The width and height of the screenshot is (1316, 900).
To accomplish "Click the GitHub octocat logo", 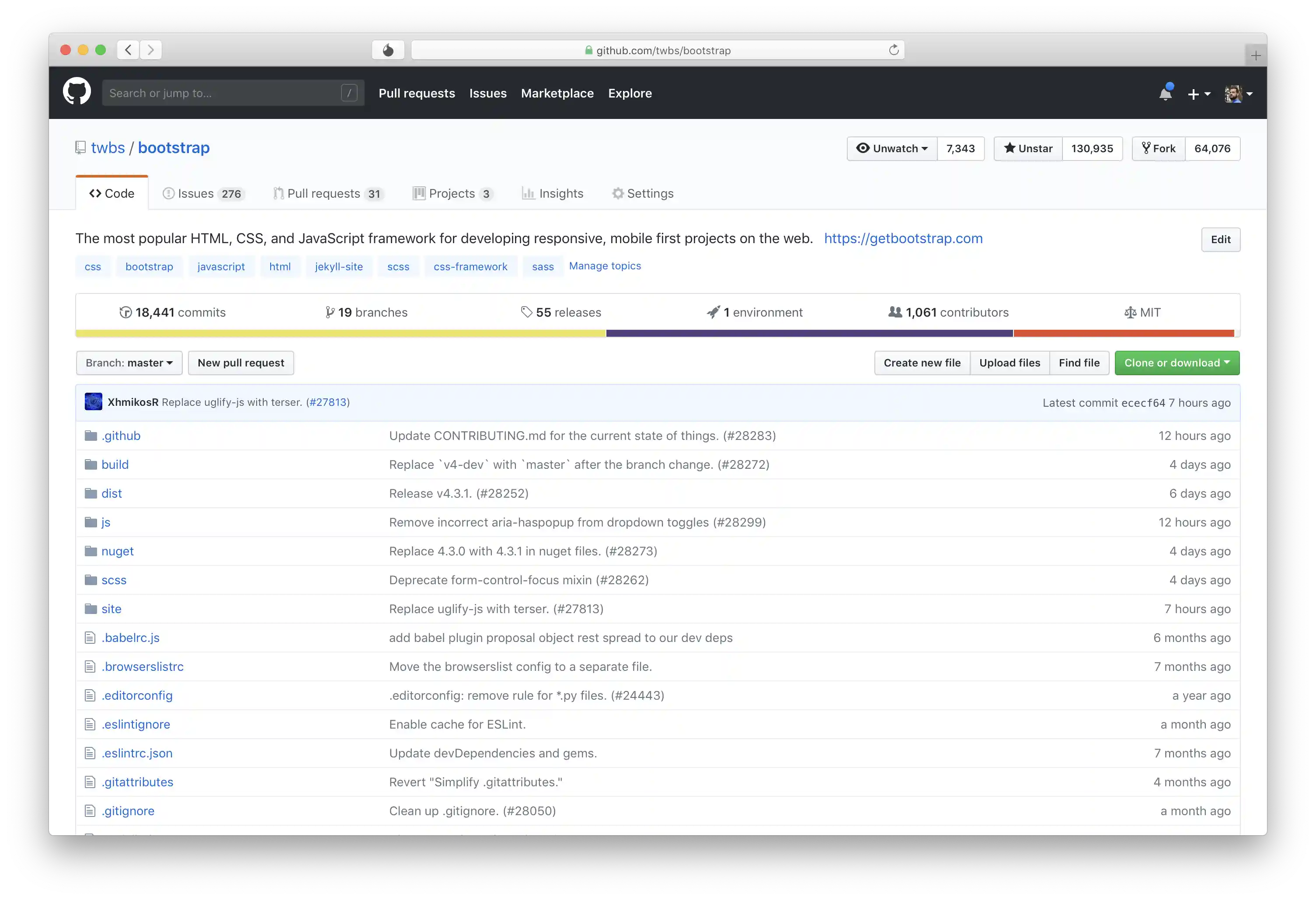I will 77,91.
